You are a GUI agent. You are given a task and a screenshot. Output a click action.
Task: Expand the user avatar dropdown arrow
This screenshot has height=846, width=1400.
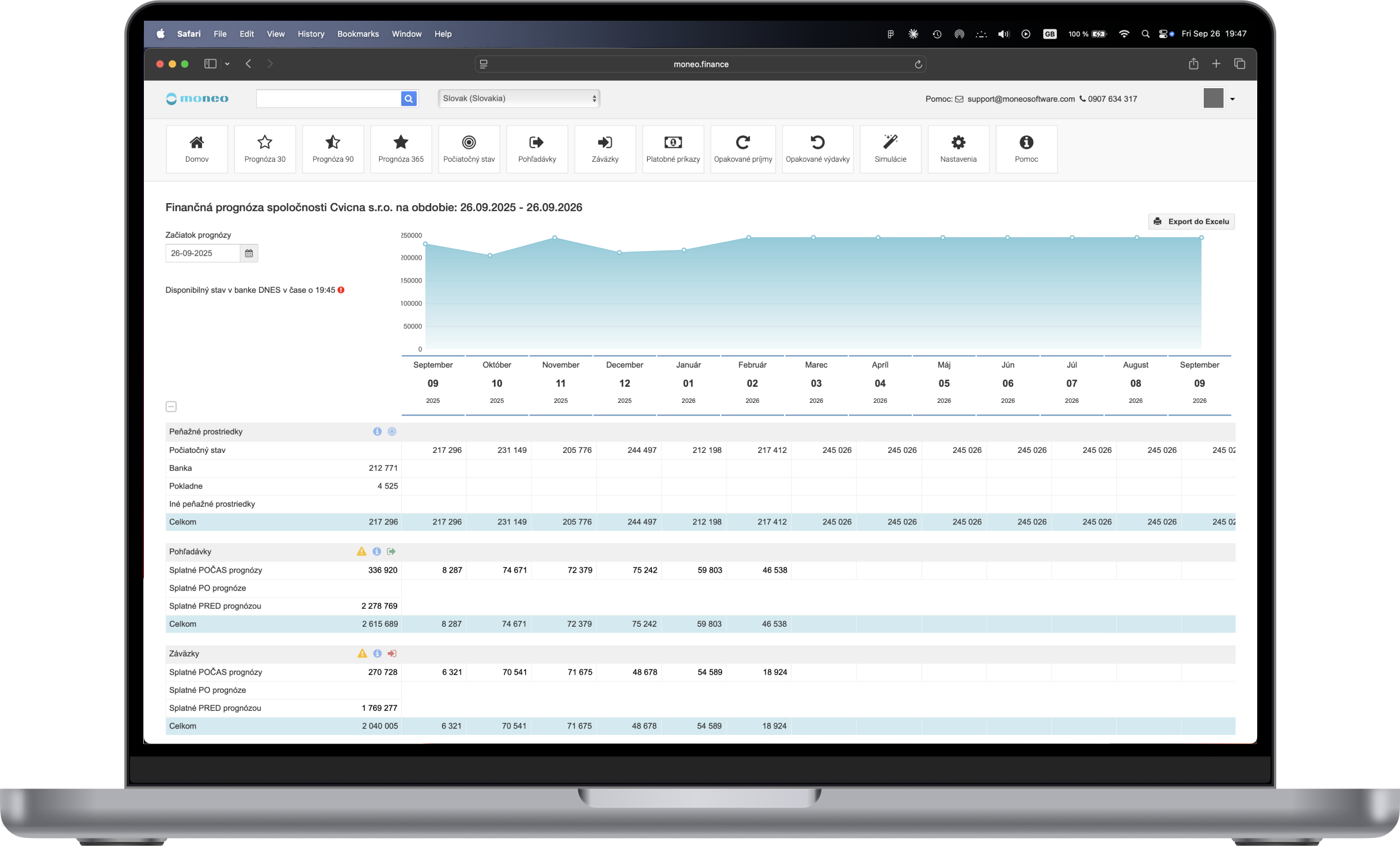[x=1232, y=99]
